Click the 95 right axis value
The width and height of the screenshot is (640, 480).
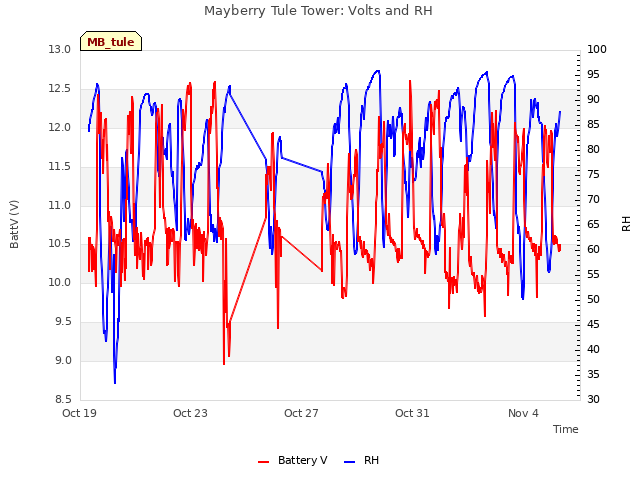point(593,74)
